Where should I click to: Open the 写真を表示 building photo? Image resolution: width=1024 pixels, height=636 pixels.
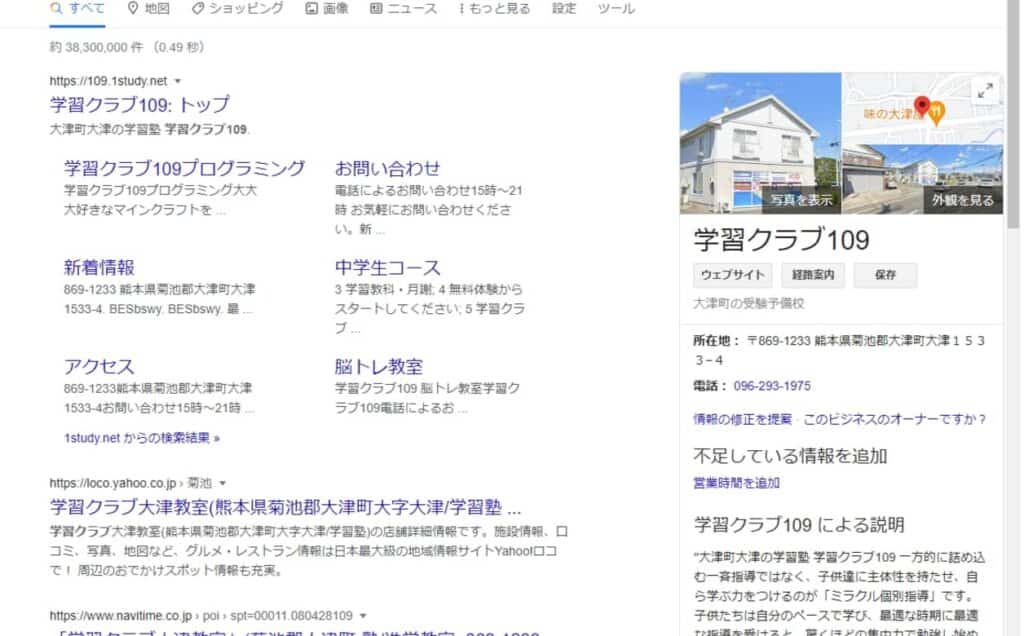[760, 143]
